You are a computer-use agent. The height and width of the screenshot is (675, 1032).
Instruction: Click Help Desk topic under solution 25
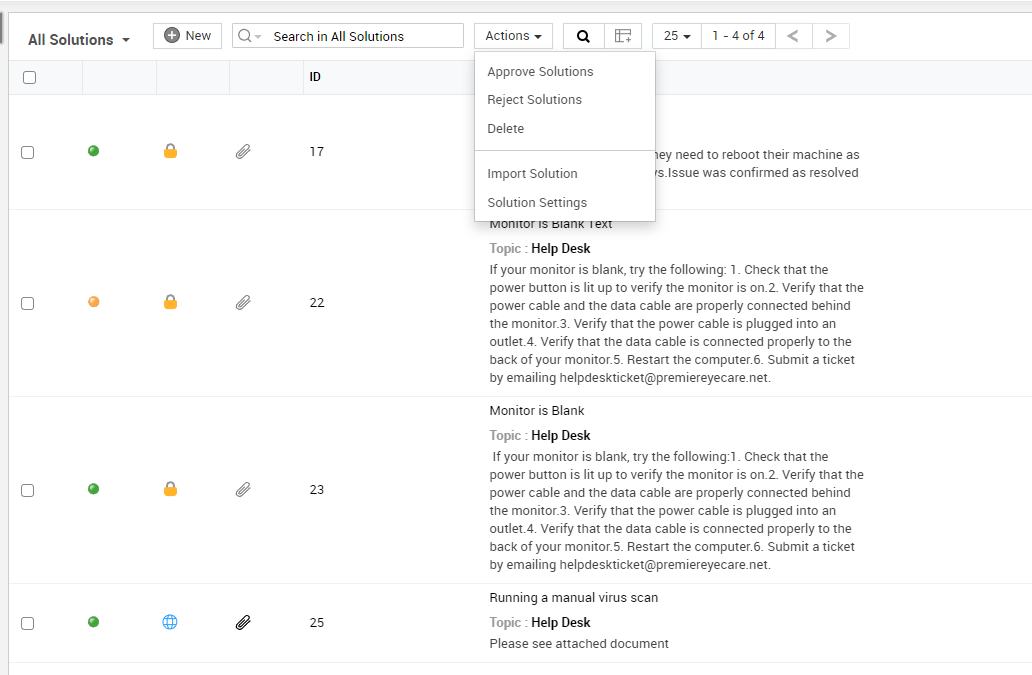pyautogui.click(x=561, y=622)
